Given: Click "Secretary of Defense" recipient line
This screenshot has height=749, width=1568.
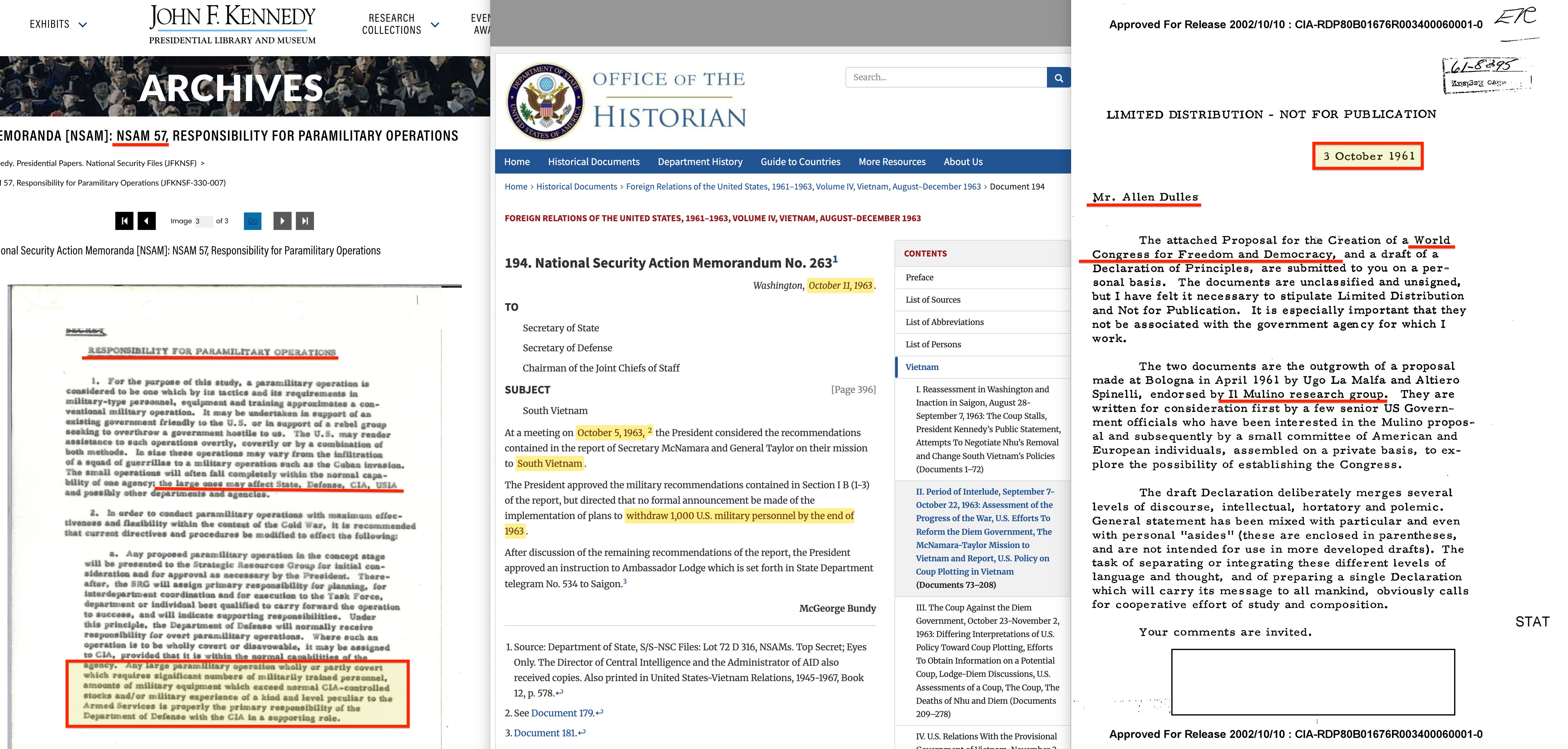Looking at the screenshot, I should (x=567, y=348).
